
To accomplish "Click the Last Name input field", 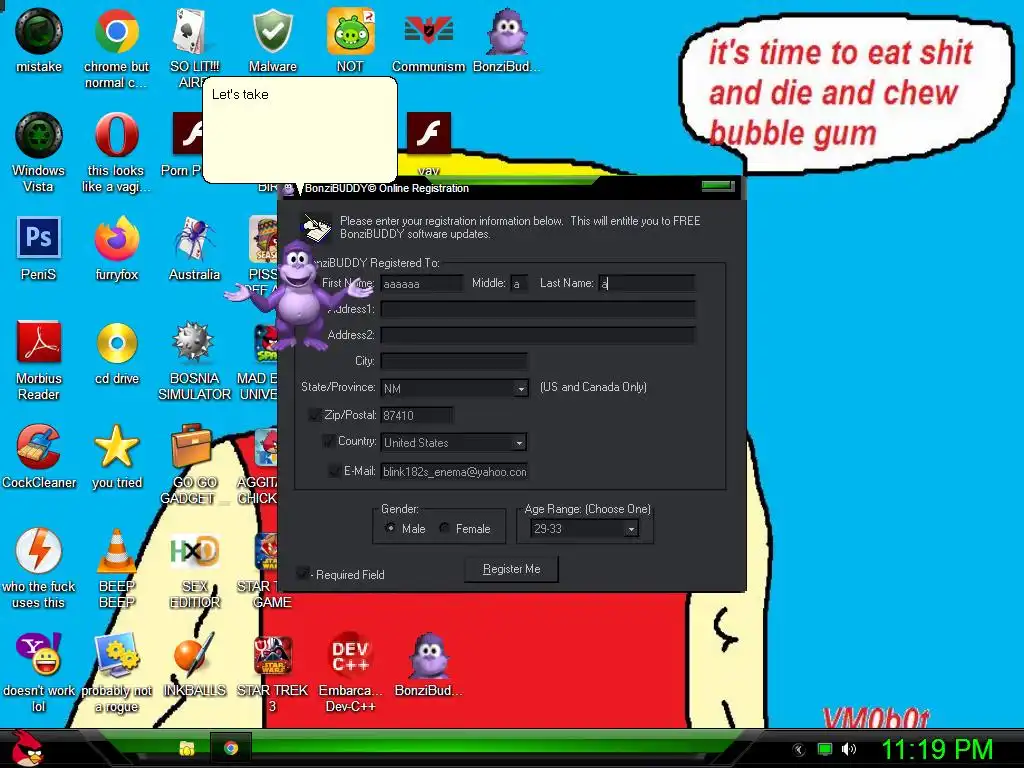I will click(x=647, y=283).
